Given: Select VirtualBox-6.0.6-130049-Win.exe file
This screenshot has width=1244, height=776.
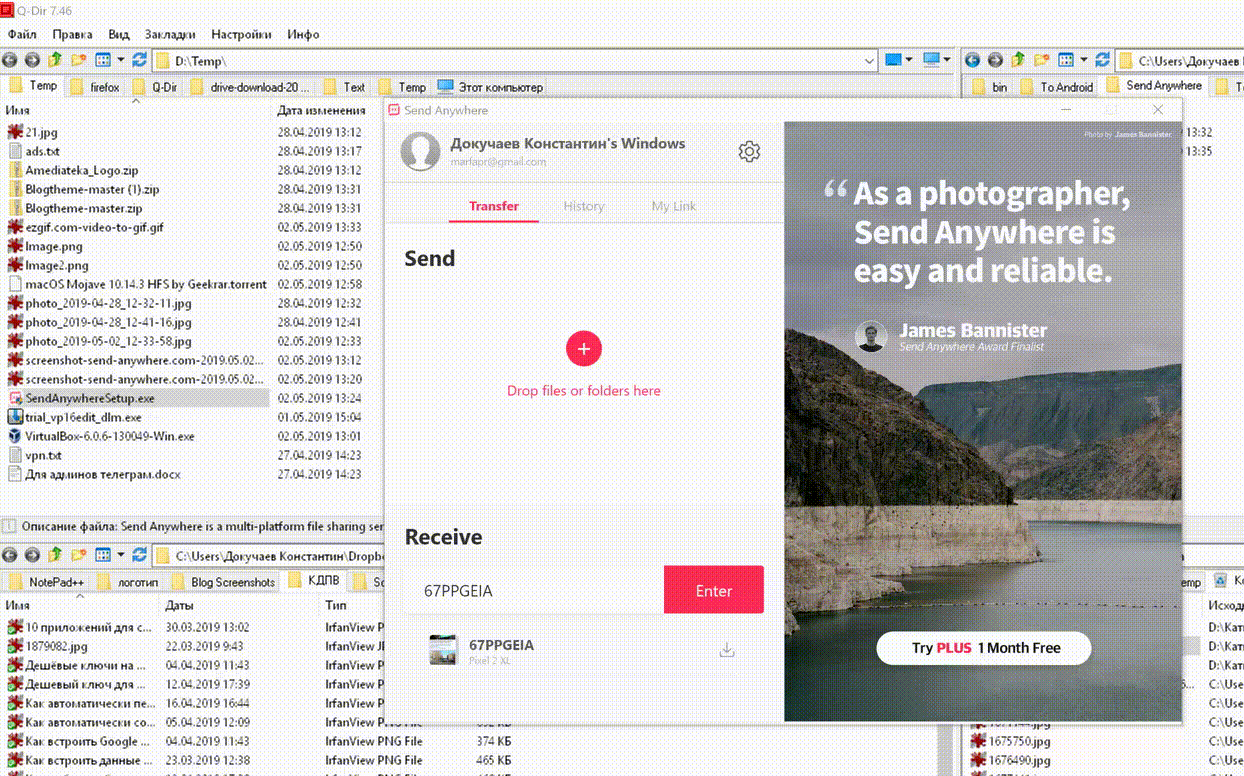Looking at the screenshot, I should tap(110, 436).
